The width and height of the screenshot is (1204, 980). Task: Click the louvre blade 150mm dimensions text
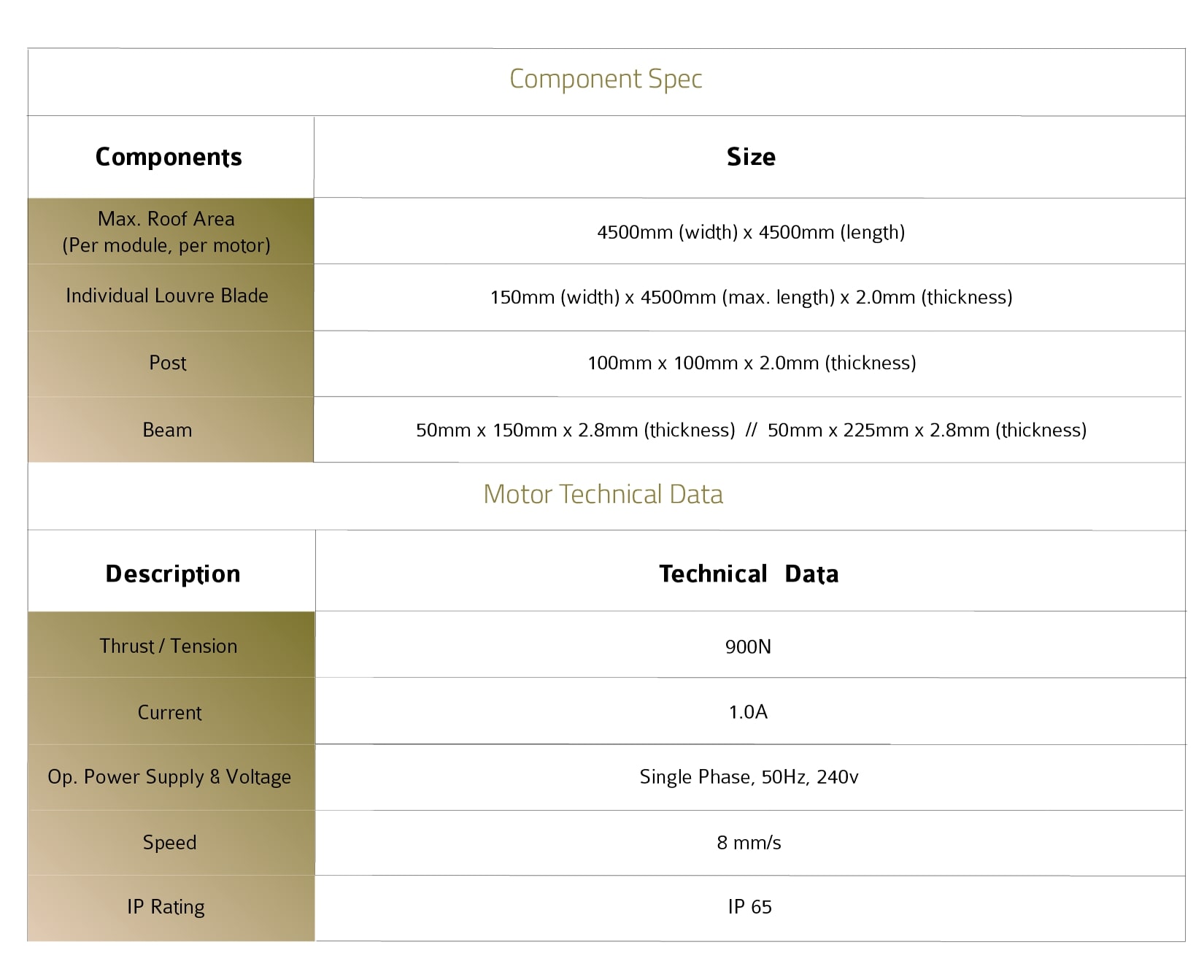(751, 297)
